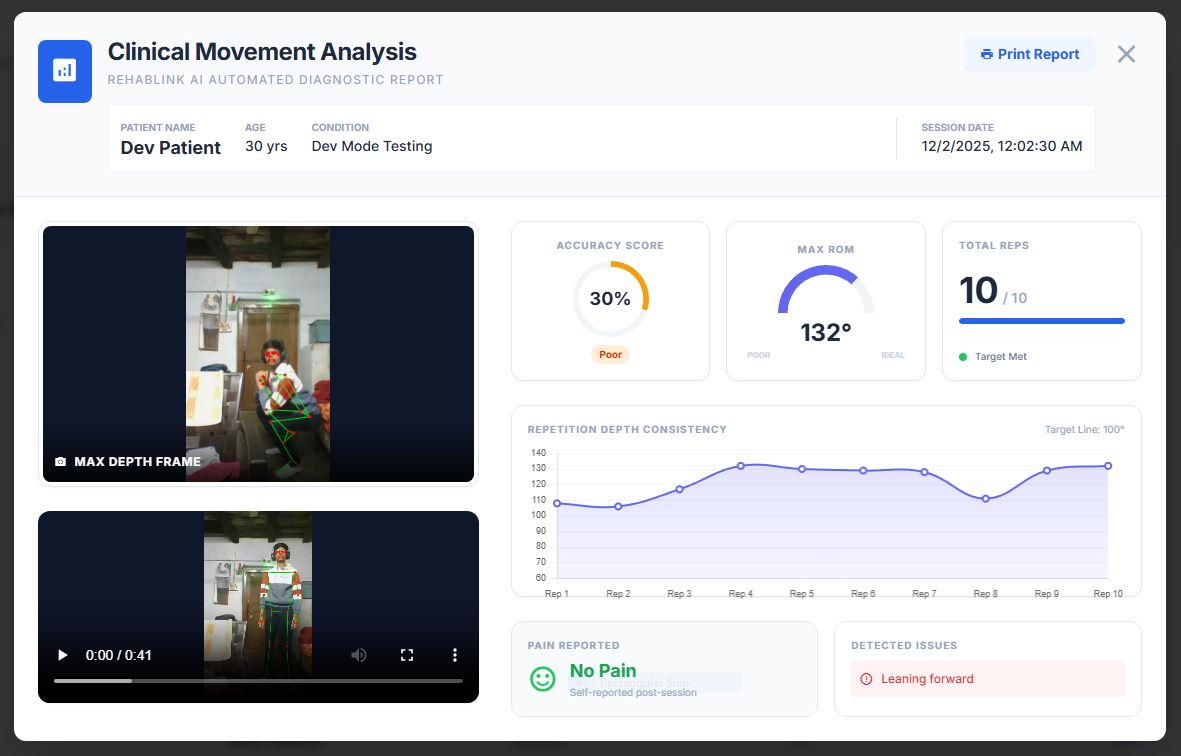Click the 30% accuracy score ring
The width and height of the screenshot is (1181, 756).
click(x=610, y=299)
